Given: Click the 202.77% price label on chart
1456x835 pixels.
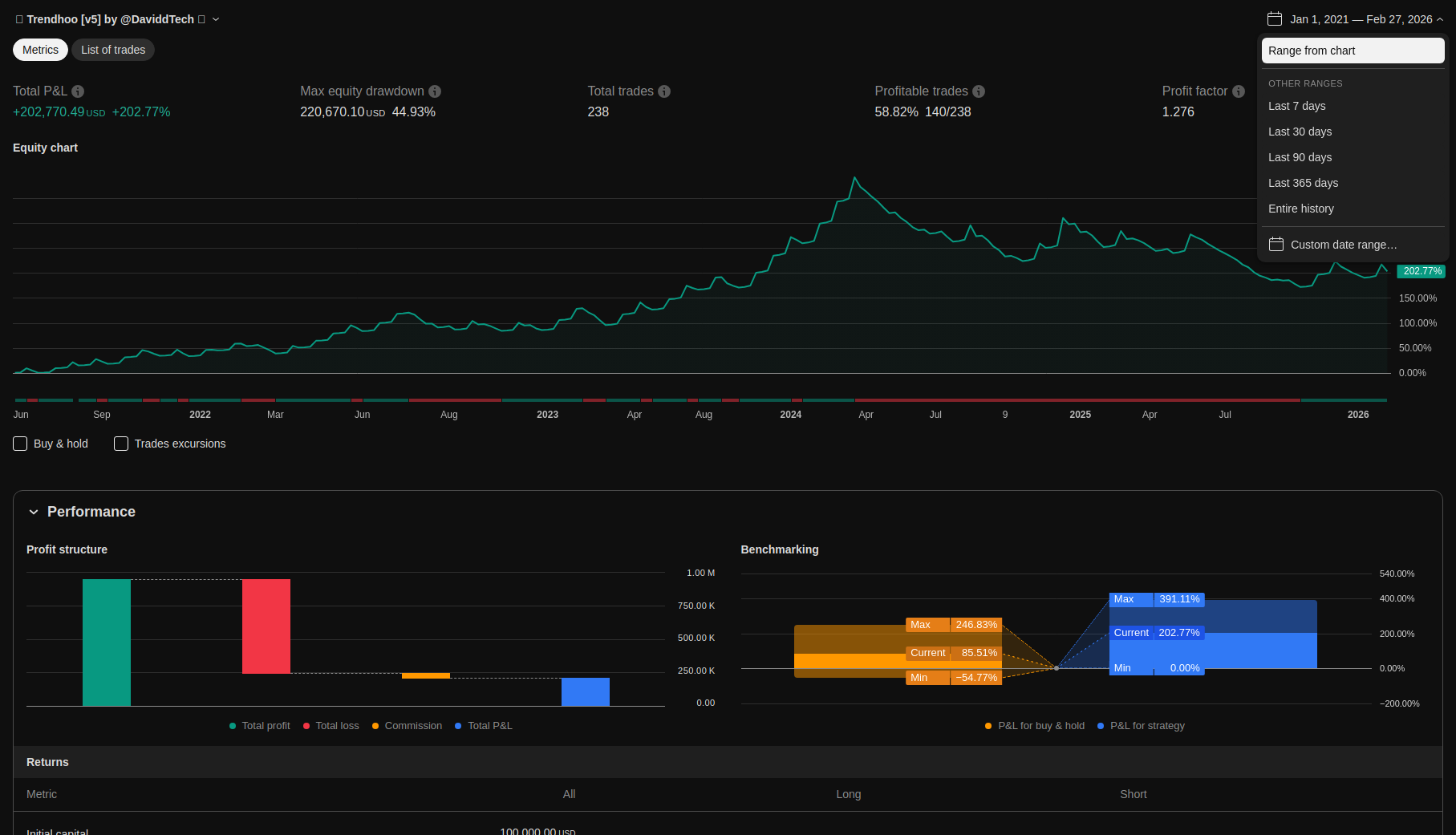Looking at the screenshot, I should click(x=1422, y=271).
